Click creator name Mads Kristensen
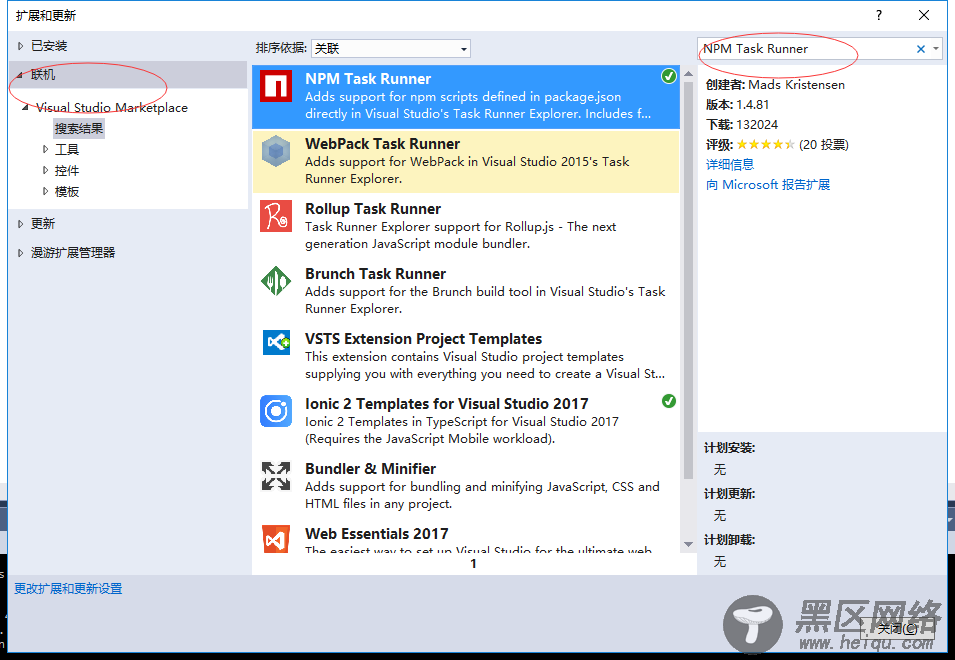The width and height of the screenshot is (955, 660). [x=797, y=85]
